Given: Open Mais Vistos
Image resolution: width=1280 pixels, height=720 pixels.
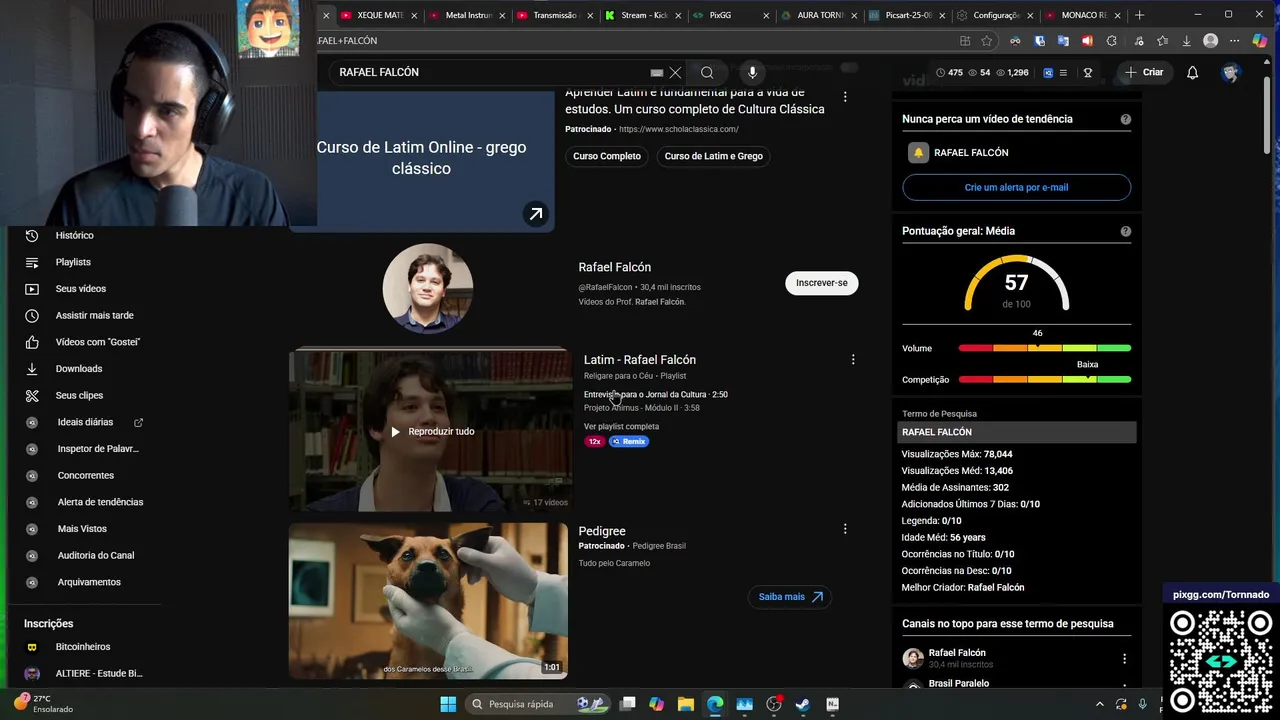Looking at the screenshot, I should point(82,529).
